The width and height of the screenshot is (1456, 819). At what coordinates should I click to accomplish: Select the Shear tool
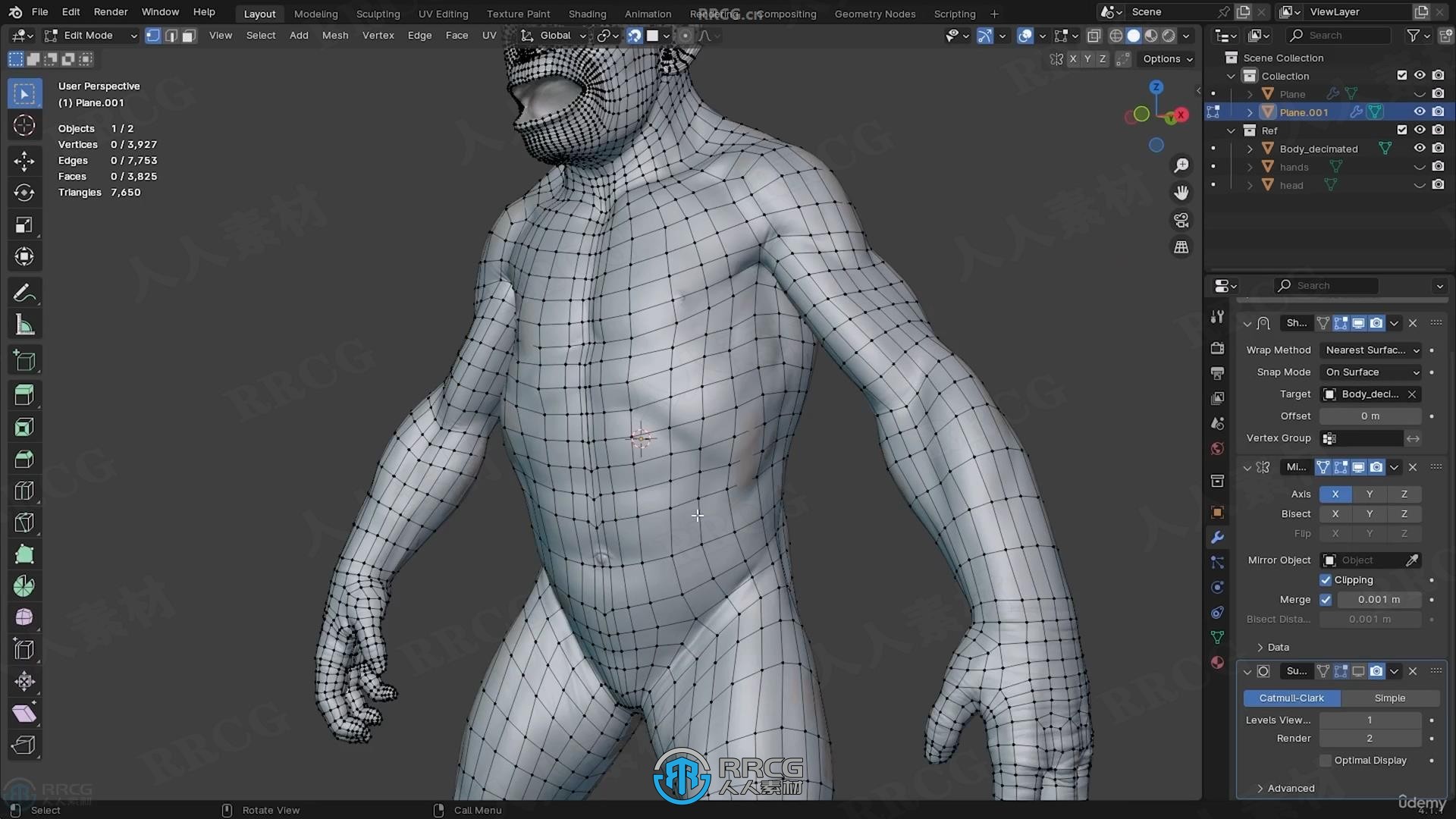point(24,713)
